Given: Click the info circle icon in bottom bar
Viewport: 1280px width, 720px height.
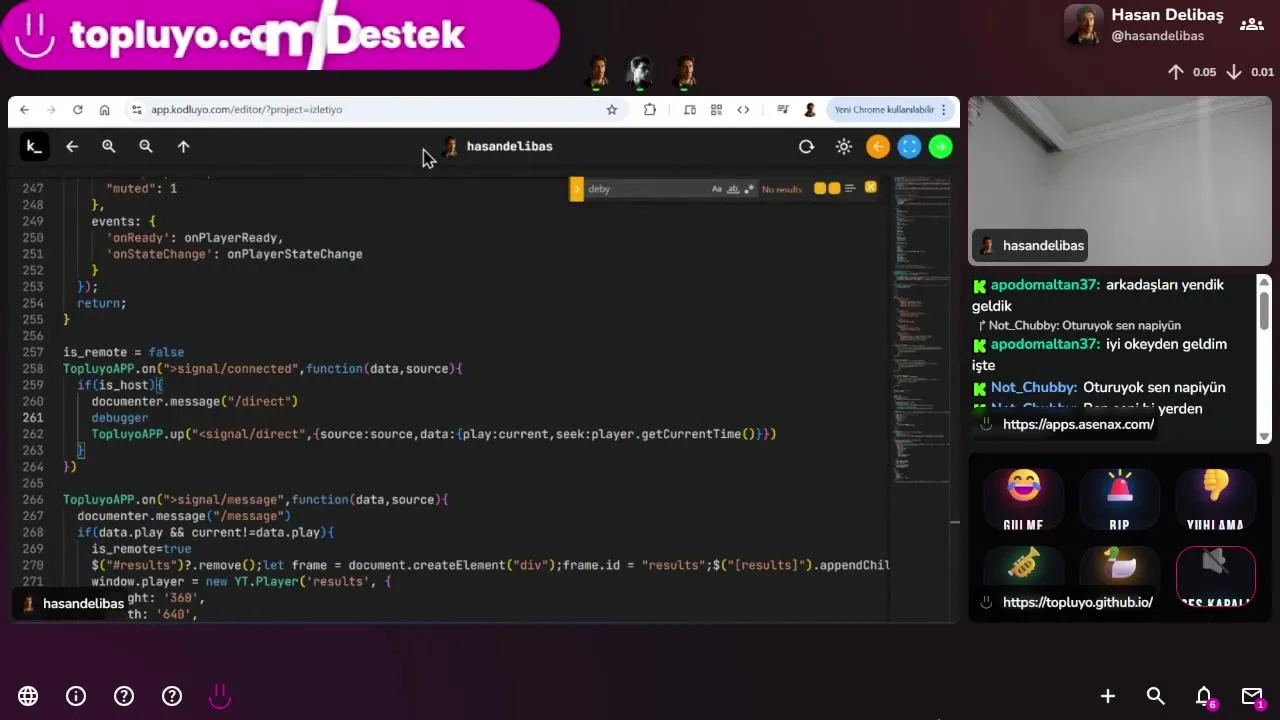Looking at the screenshot, I should click(x=76, y=696).
